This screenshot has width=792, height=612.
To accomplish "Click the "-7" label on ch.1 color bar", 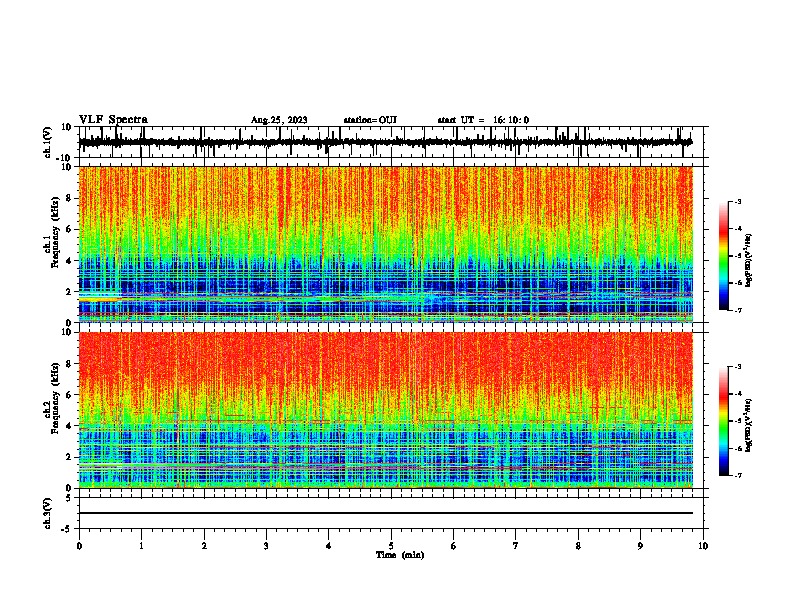I will (x=737, y=310).
